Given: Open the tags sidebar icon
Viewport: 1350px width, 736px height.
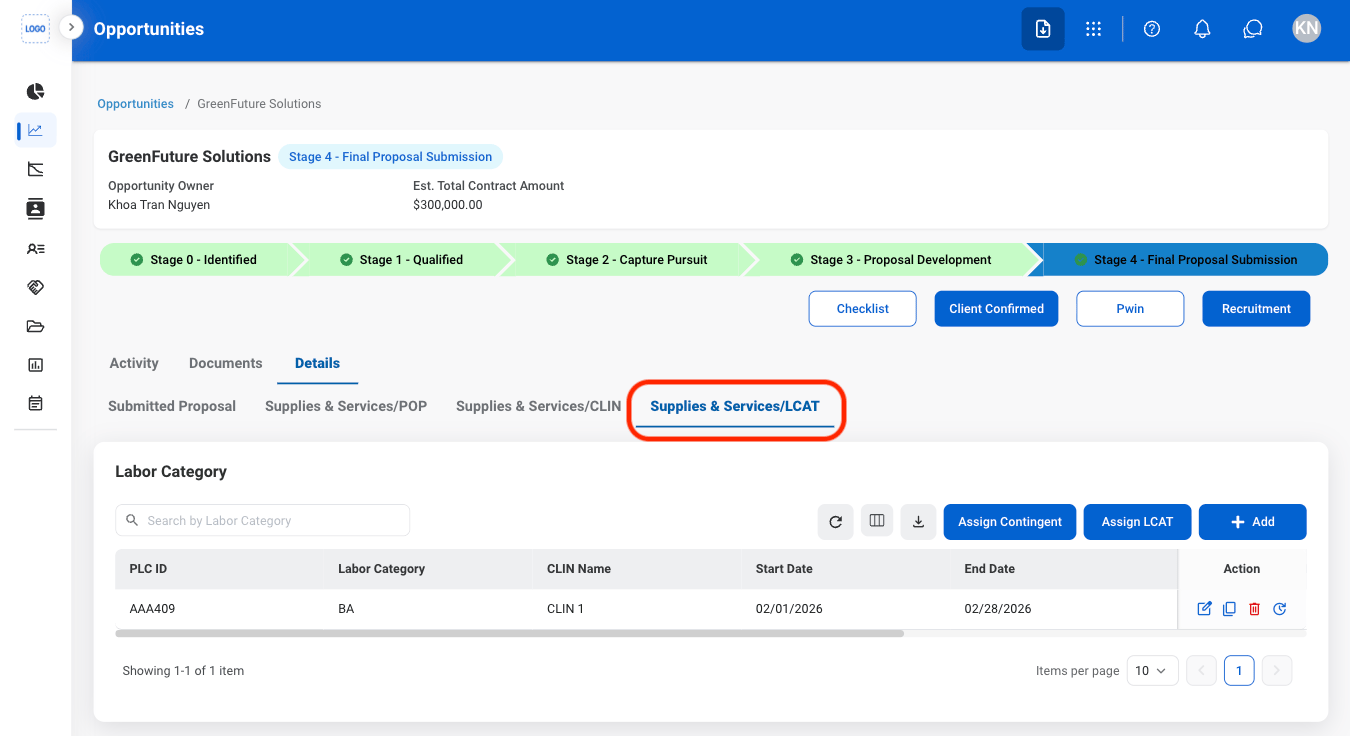Looking at the screenshot, I should coord(36,287).
